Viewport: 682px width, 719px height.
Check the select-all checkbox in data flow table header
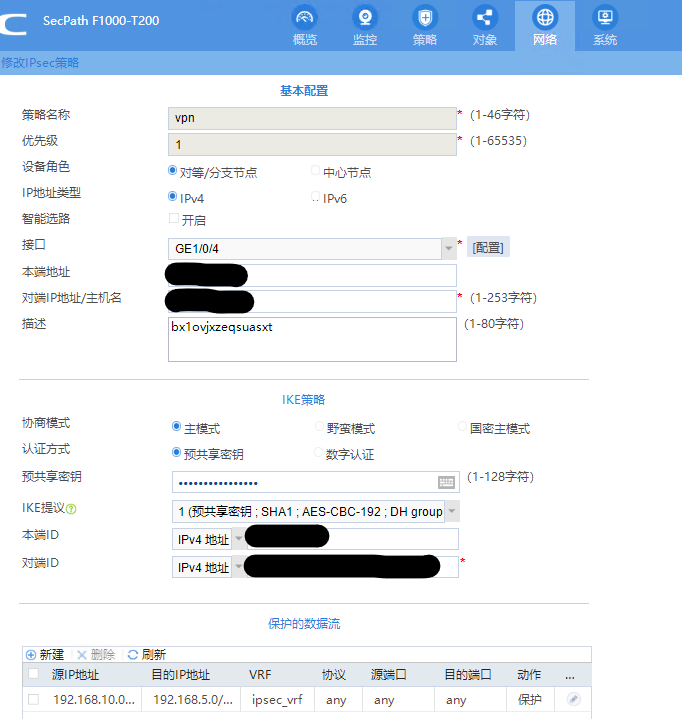33,674
